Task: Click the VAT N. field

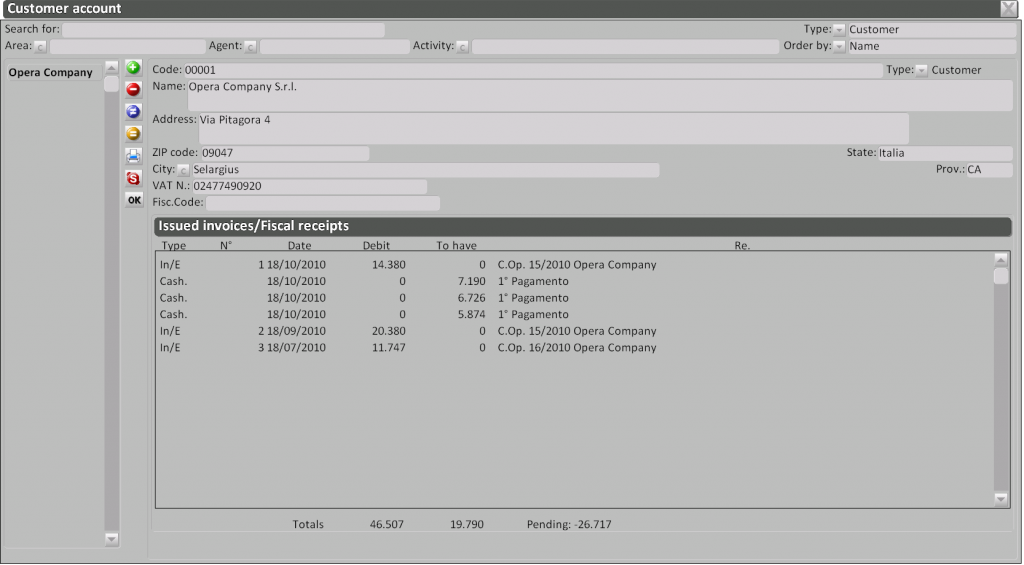Action: click(308, 187)
